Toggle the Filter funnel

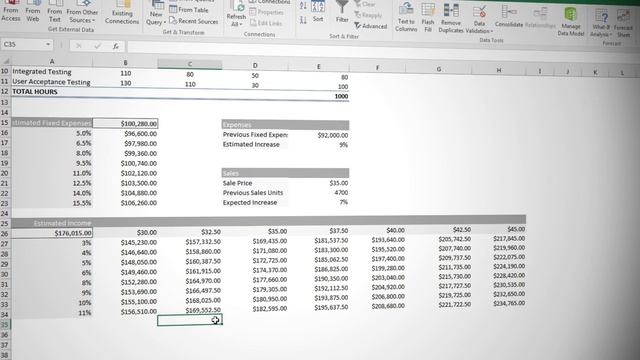point(342,12)
